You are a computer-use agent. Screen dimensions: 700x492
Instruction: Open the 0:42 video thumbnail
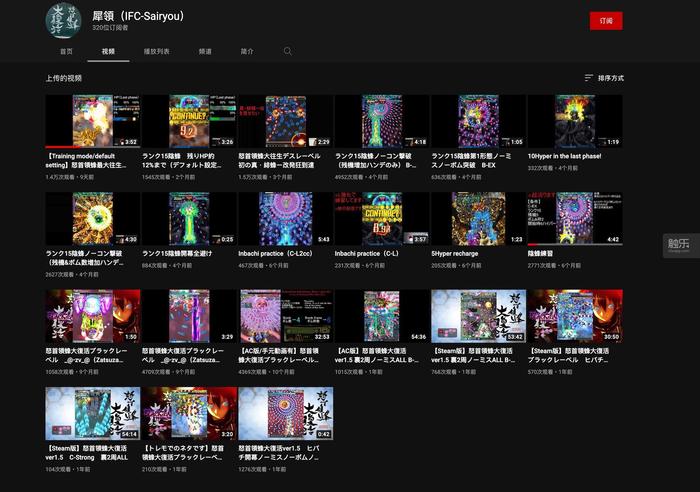[286, 413]
